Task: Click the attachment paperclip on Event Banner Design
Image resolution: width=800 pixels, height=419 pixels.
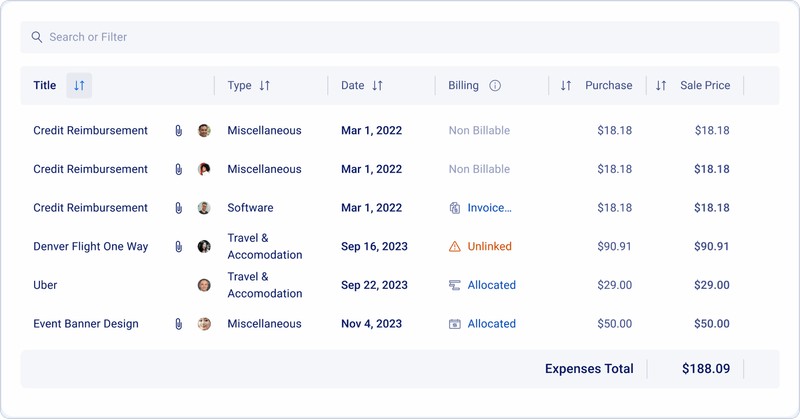Action: (x=178, y=324)
